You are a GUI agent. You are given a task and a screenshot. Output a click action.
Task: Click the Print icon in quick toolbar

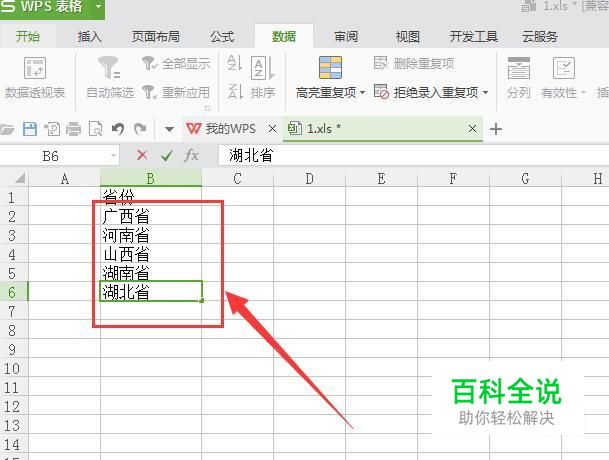pyautogui.click(x=73, y=129)
